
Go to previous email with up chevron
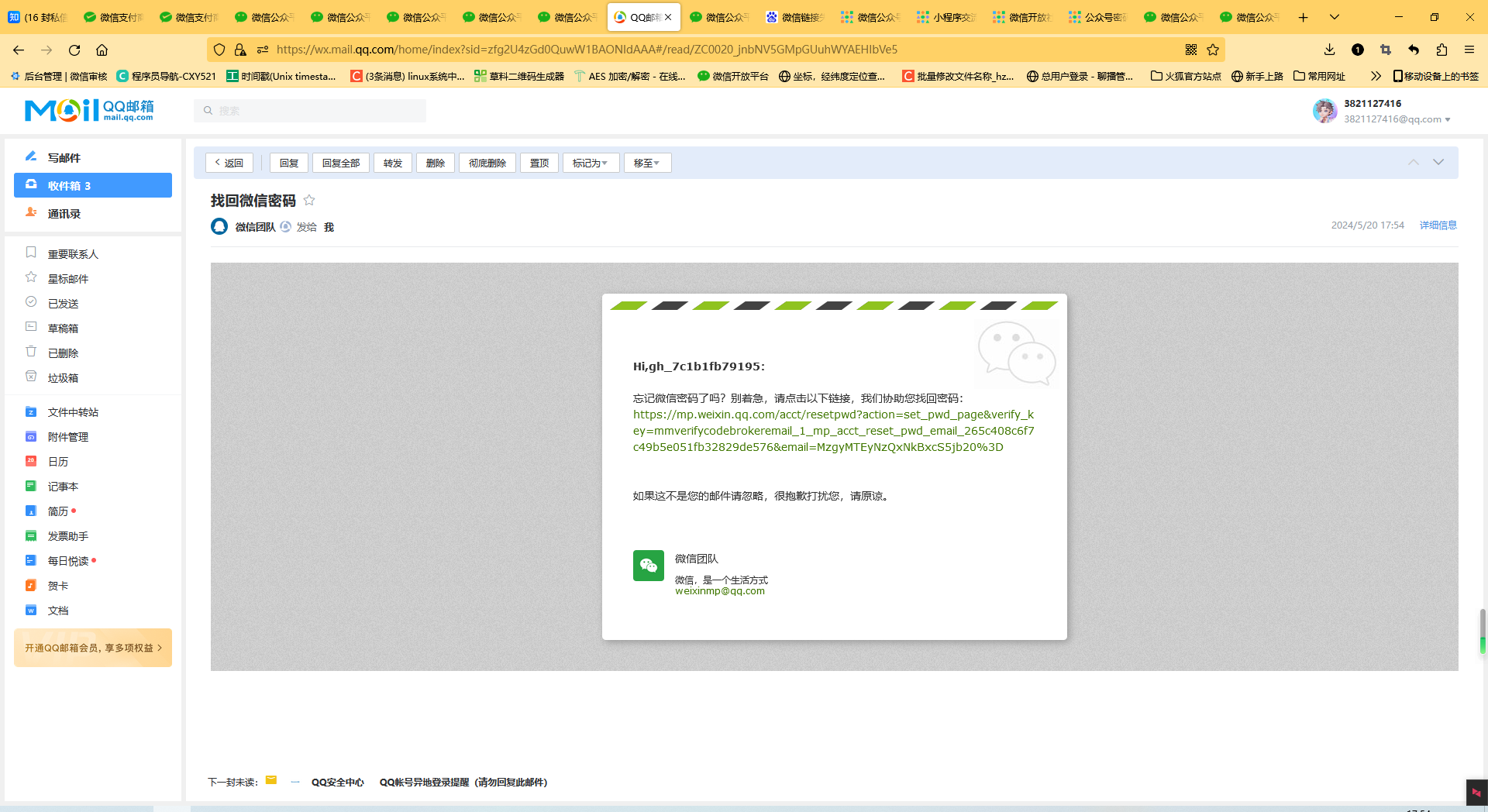(x=1414, y=162)
